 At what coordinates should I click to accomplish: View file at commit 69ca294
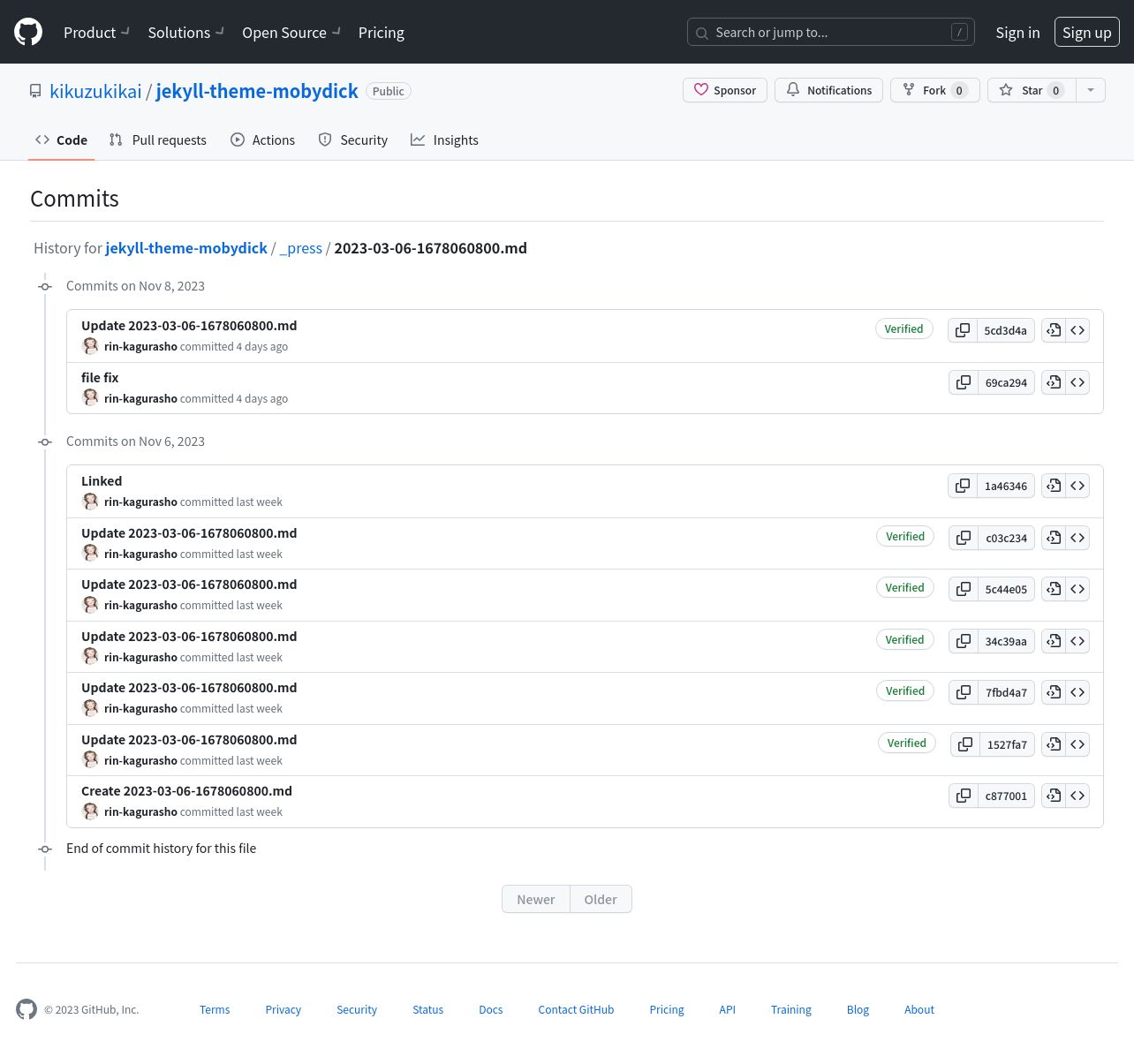(x=1054, y=382)
